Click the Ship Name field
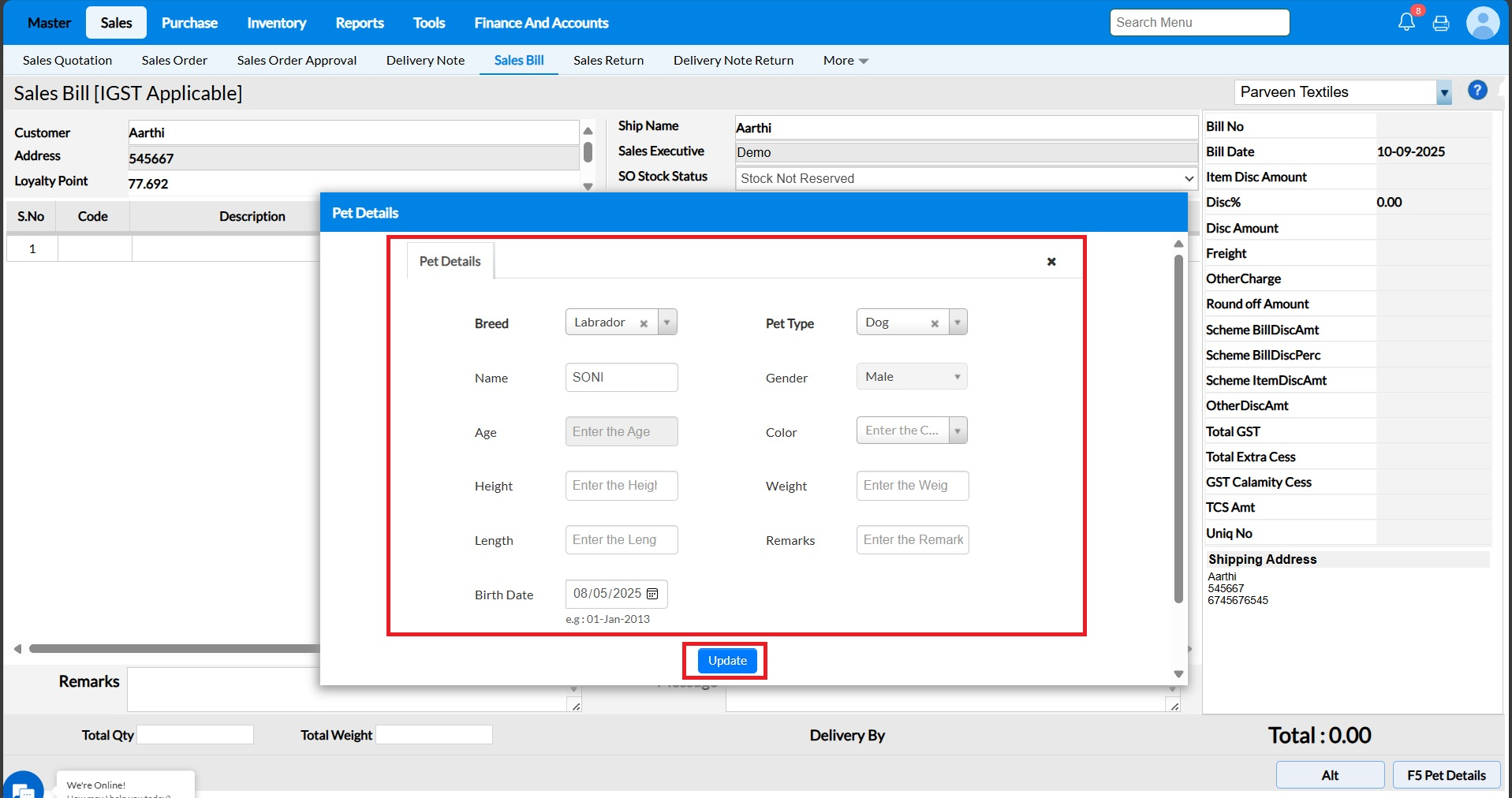The width and height of the screenshot is (1512, 798). coord(967,128)
